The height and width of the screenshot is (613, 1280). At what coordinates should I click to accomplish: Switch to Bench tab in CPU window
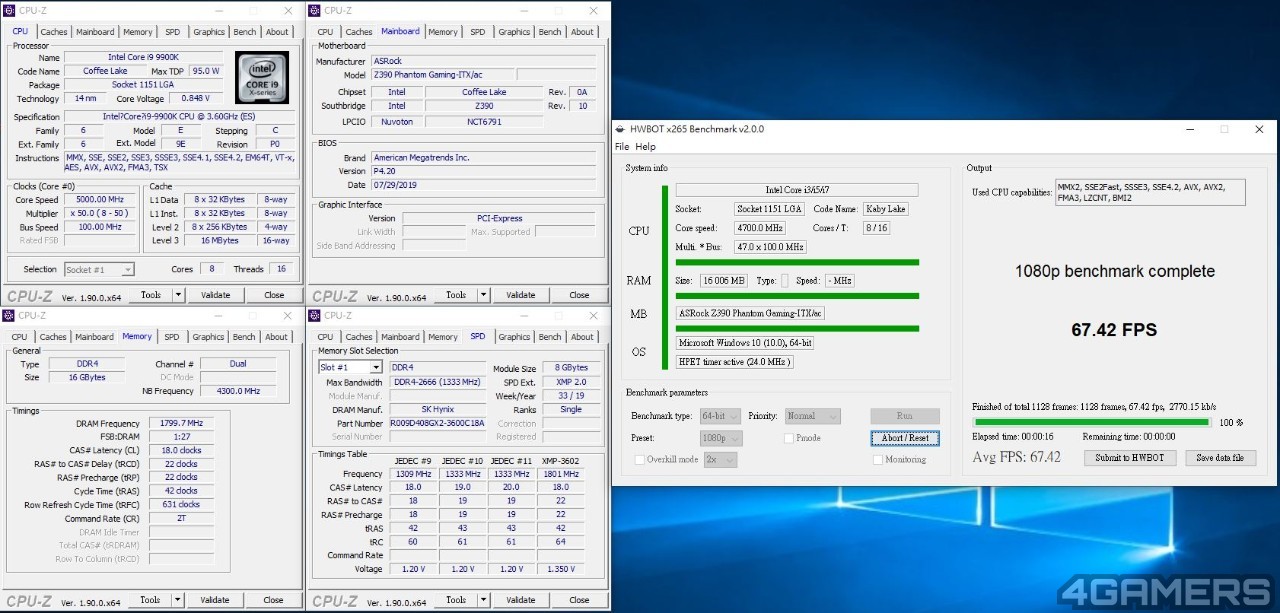point(244,32)
